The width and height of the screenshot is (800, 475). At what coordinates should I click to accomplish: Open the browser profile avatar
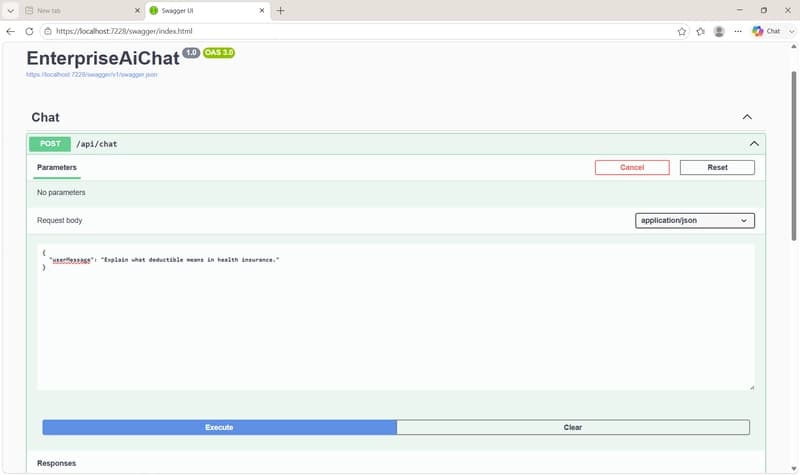[x=719, y=31]
